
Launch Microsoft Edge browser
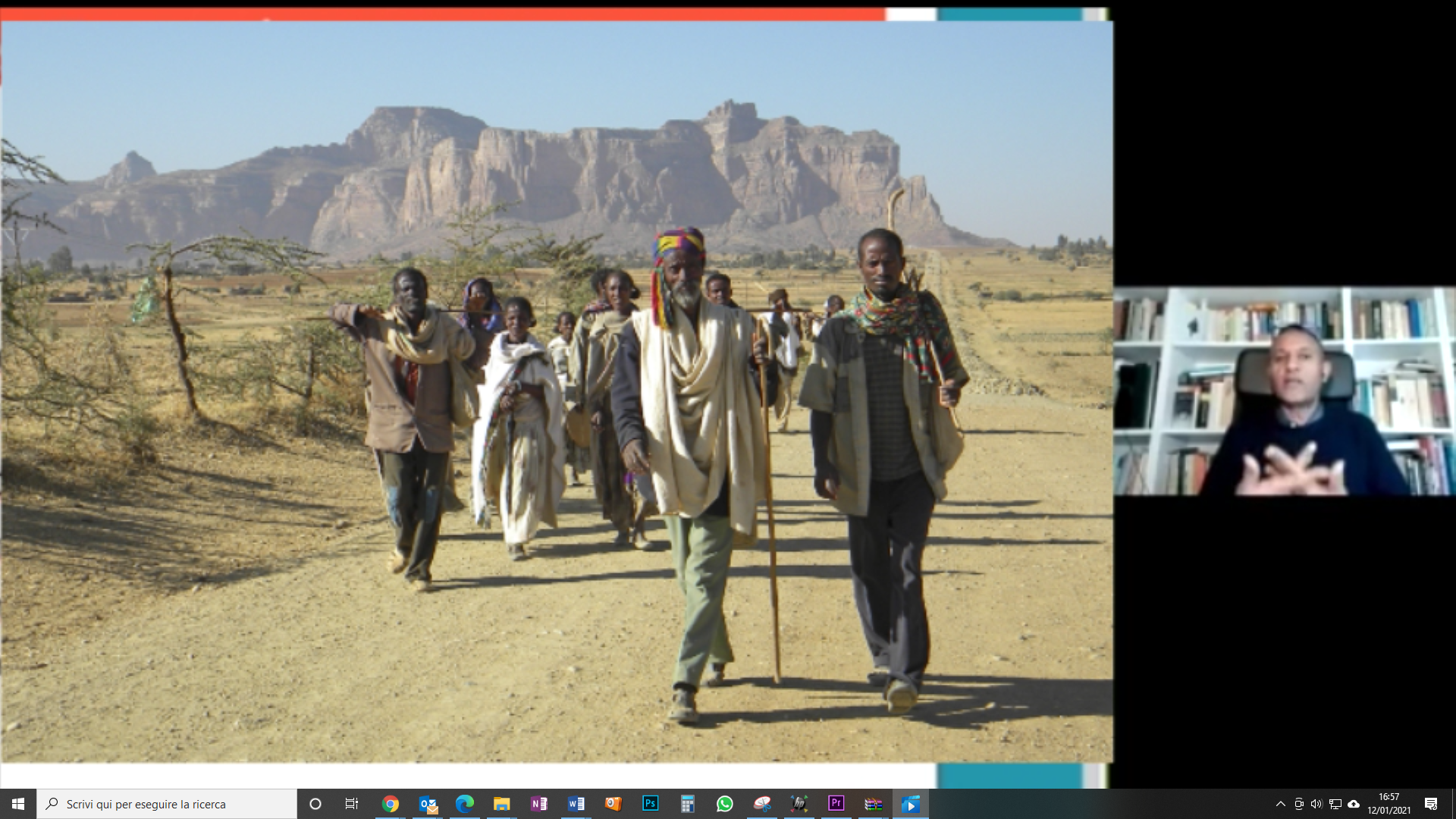click(465, 804)
